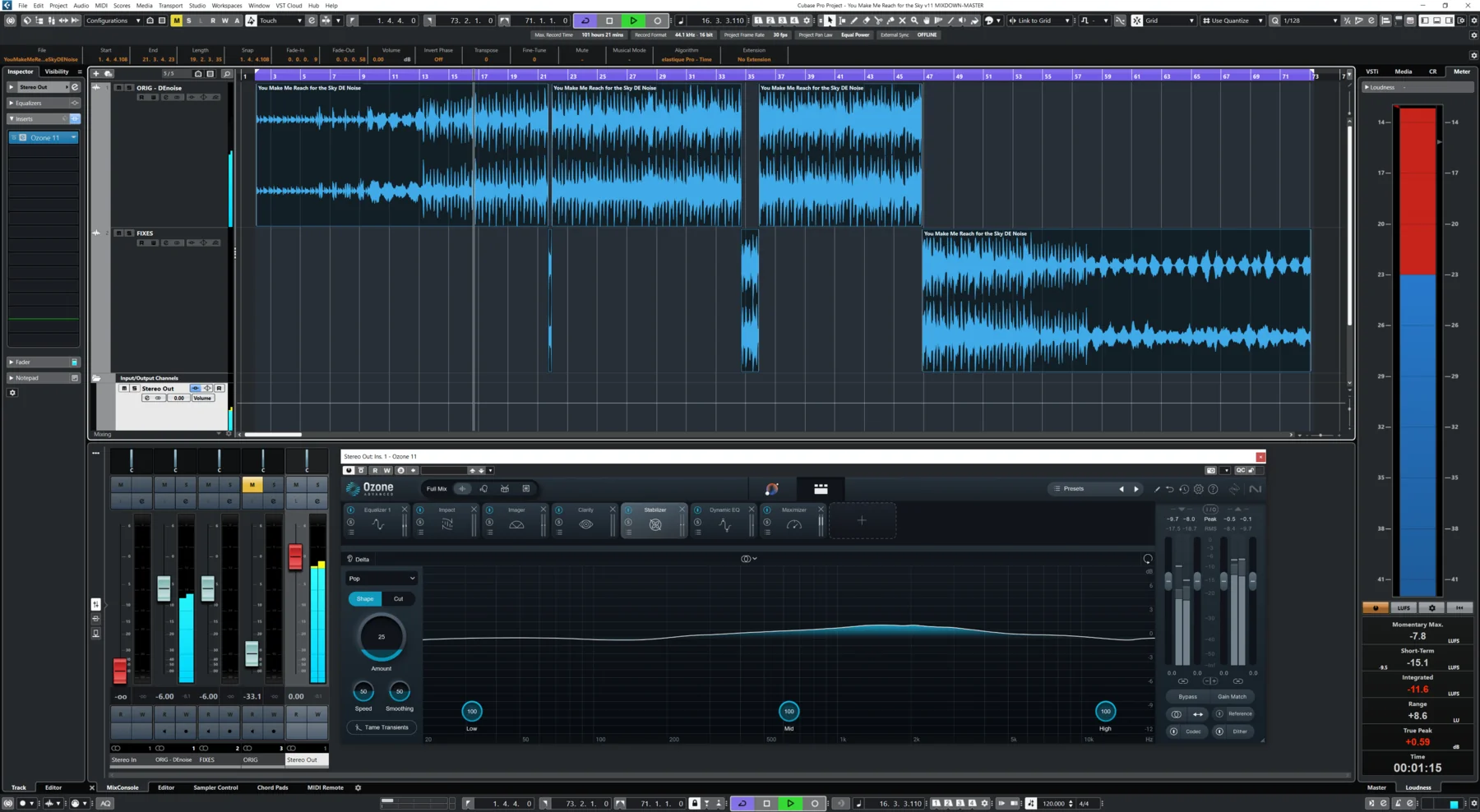
Task: Select the Shape mode button
Action: (x=365, y=598)
